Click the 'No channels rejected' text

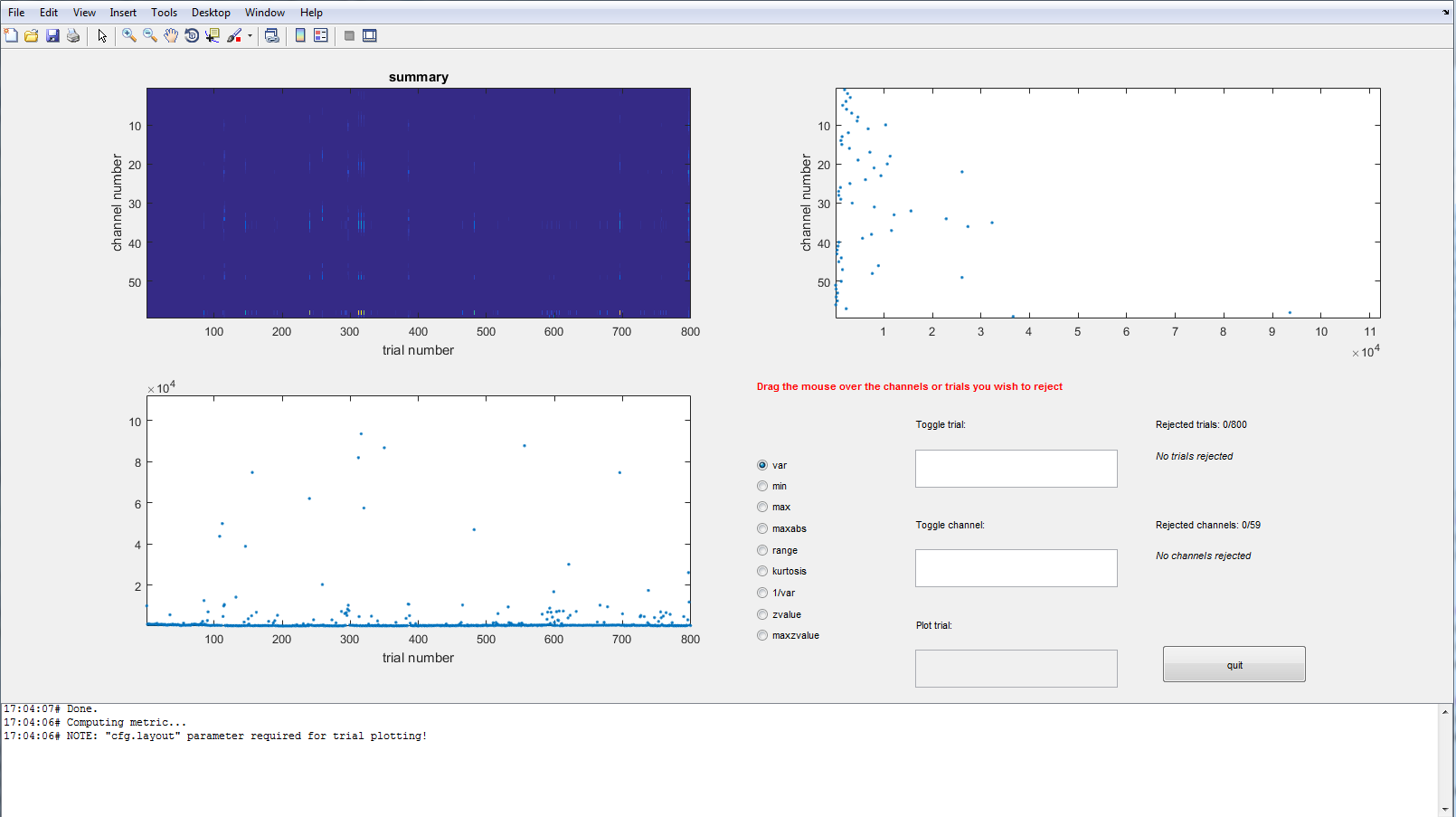point(1203,556)
